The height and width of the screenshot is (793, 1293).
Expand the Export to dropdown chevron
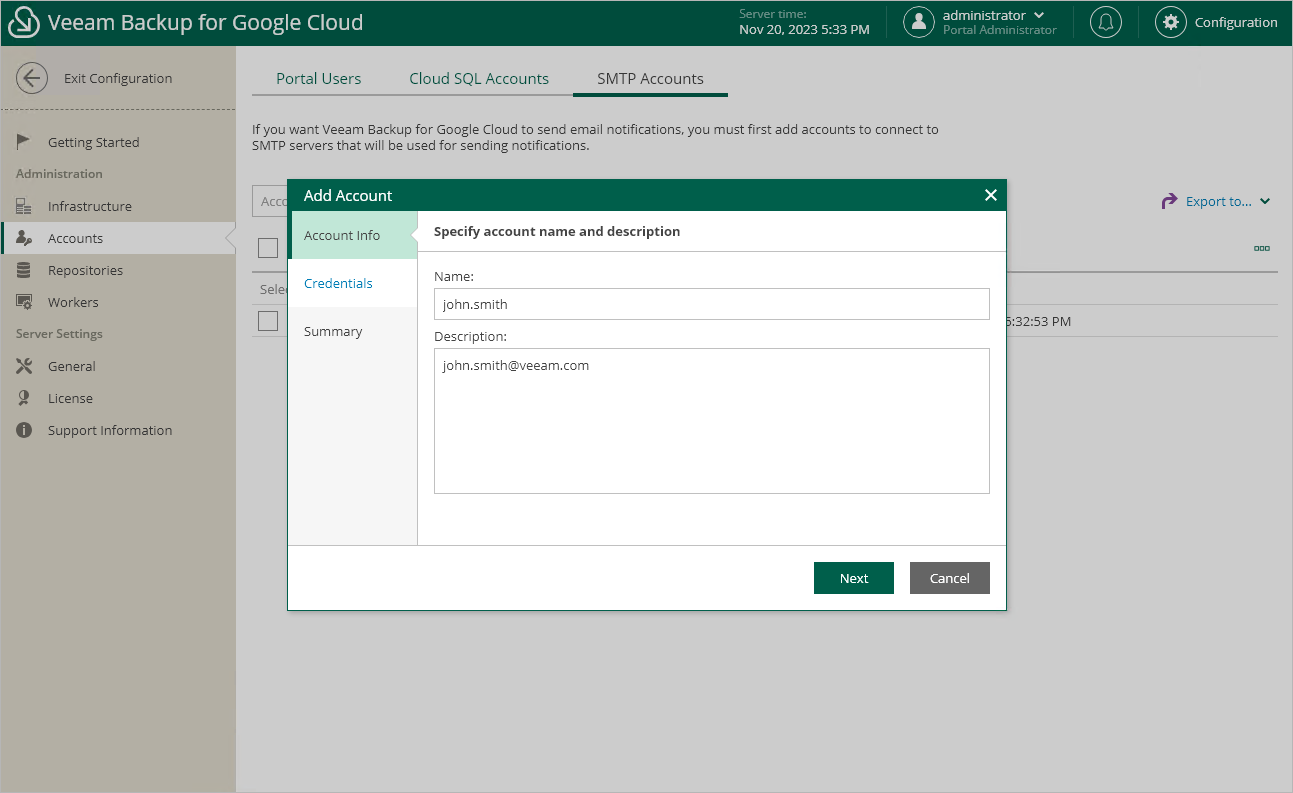pos(1265,201)
